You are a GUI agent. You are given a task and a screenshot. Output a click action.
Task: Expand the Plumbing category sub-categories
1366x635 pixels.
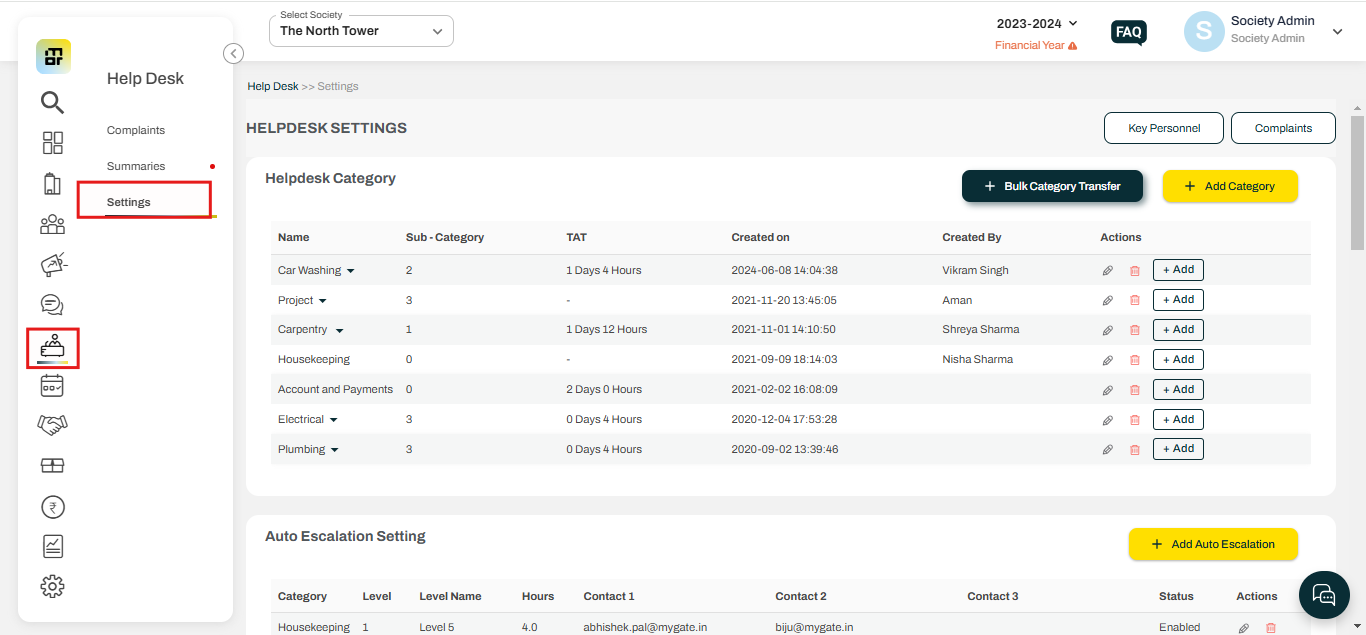click(x=335, y=450)
